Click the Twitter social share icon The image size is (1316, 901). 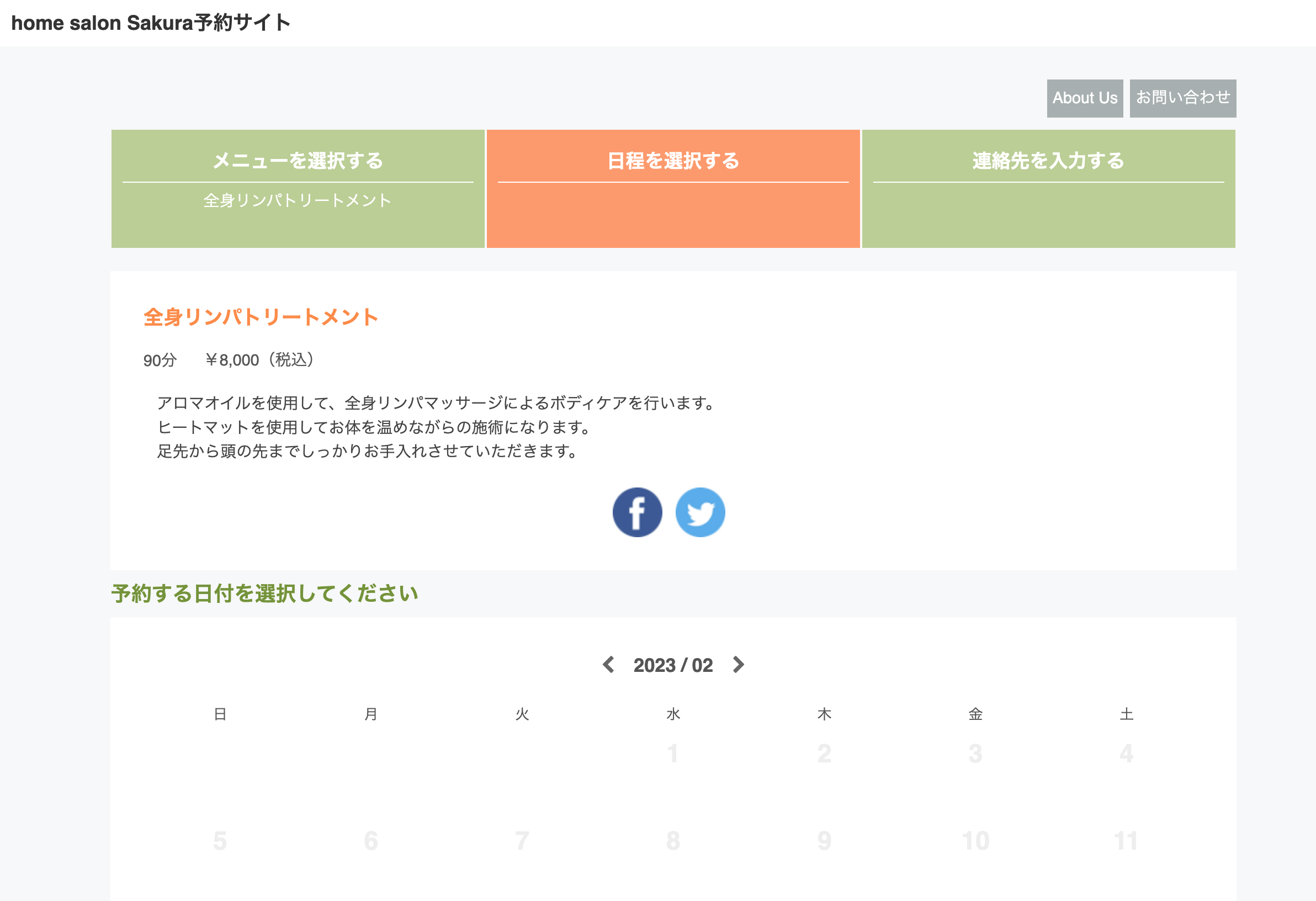coord(700,512)
